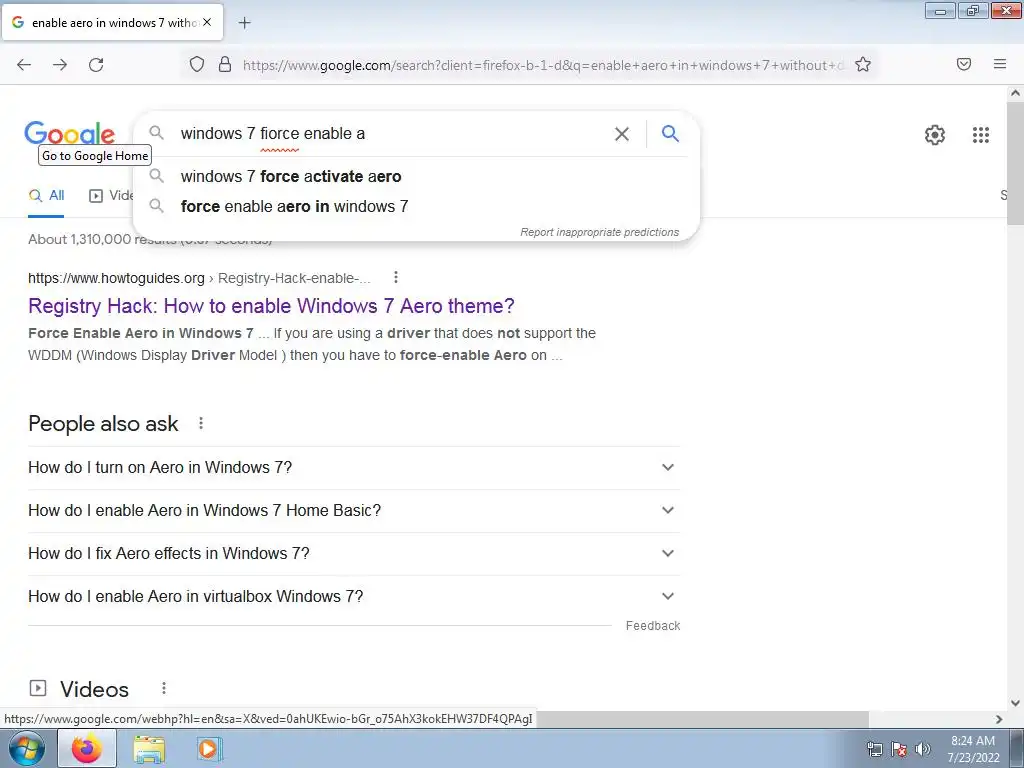
Task: Expand 'How do I enable Aero in Windows 7 Home Basic?'
Action: point(353,511)
